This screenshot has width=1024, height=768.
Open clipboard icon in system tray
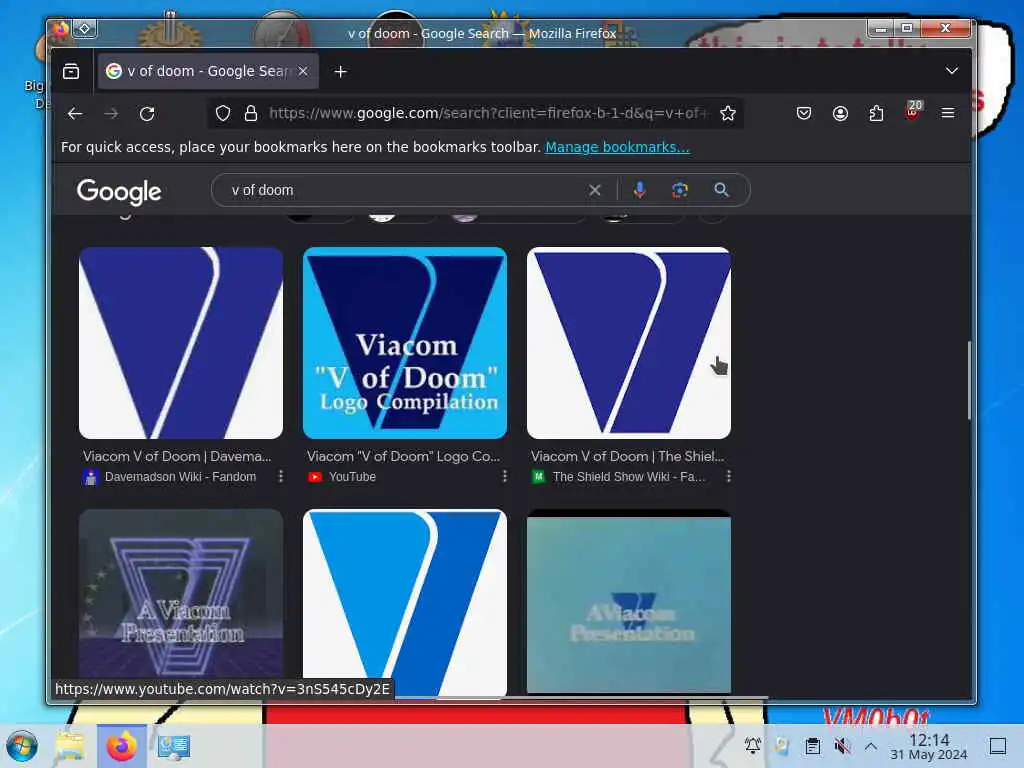[x=812, y=746]
